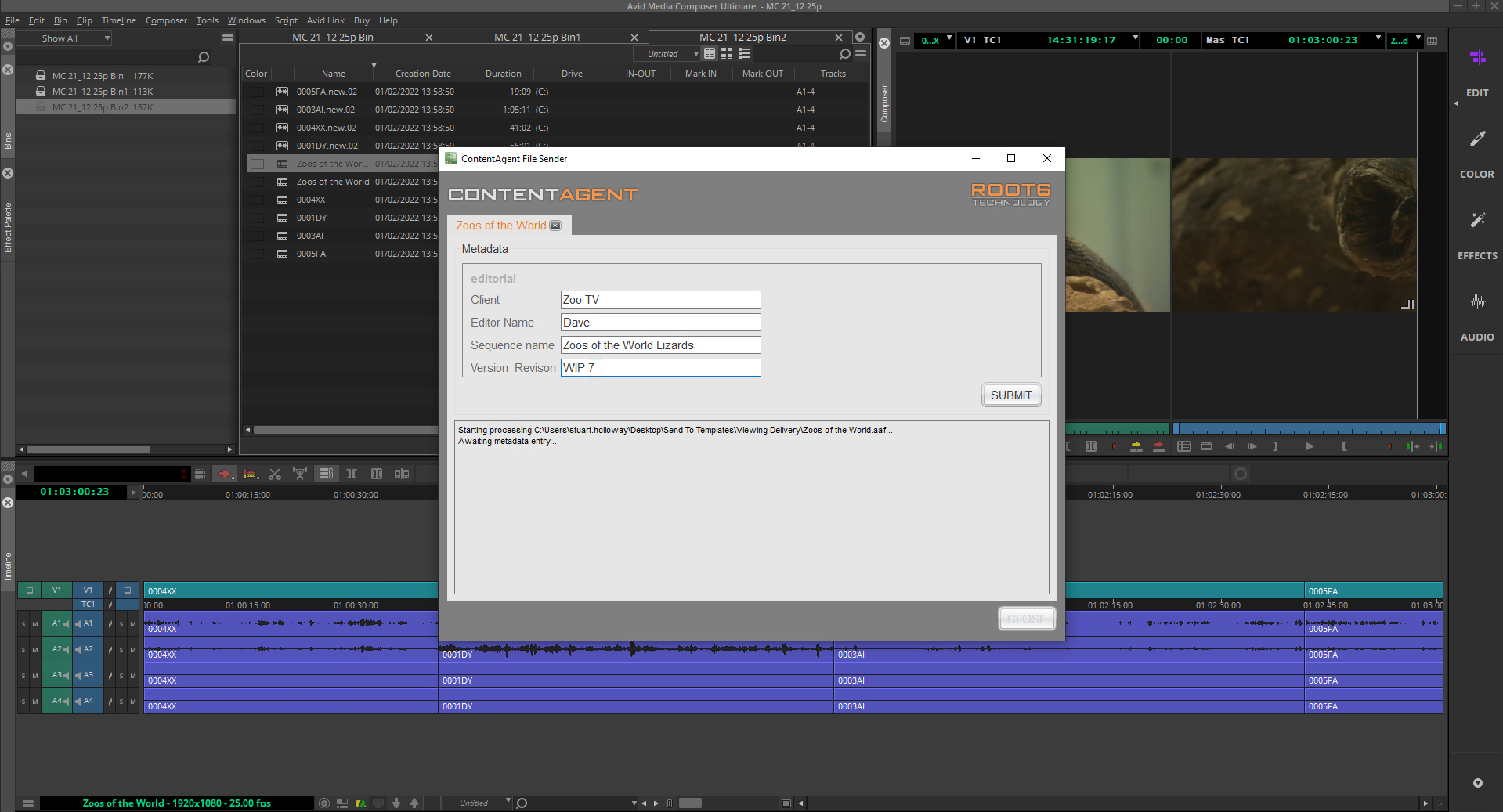This screenshot has height=812, width=1503.
Task: Click the yellow Splice-In arrow under monitor
Action: (x=1136, y=446)
